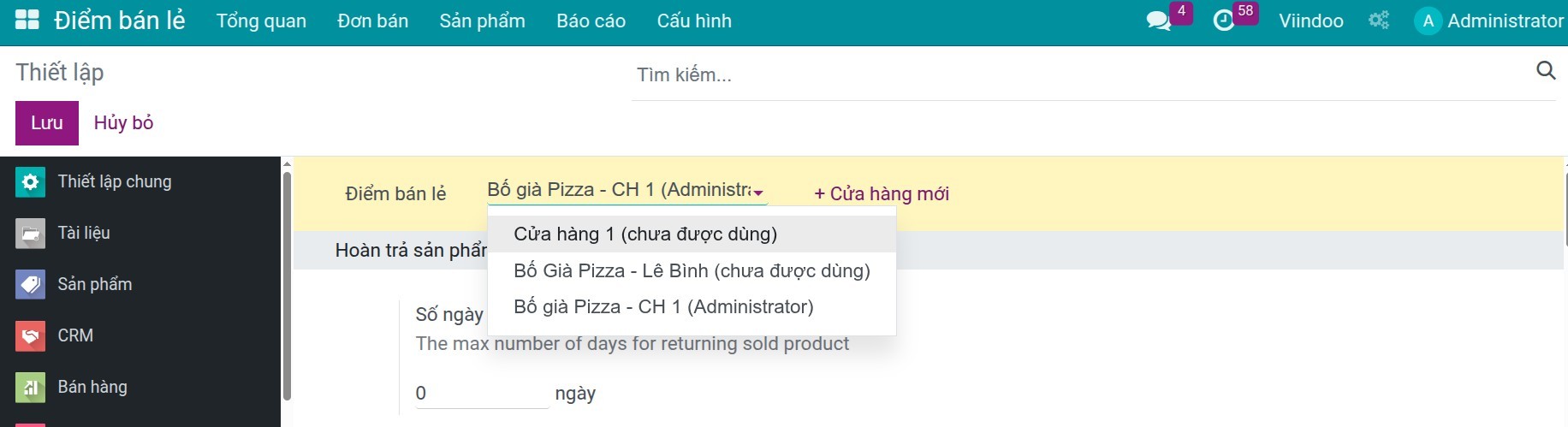
Task: Open the activities clock icon
Action: click(x=1224, y=21)
